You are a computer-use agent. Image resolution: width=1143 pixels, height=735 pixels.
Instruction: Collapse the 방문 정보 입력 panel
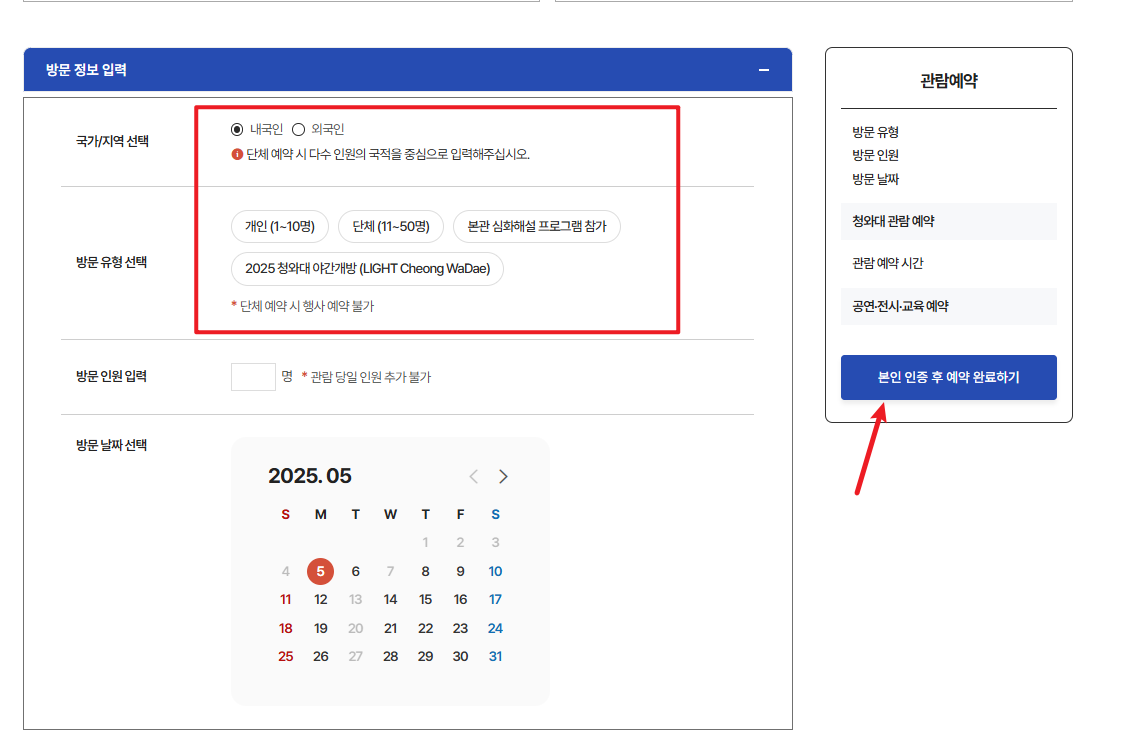pos(763,70)
